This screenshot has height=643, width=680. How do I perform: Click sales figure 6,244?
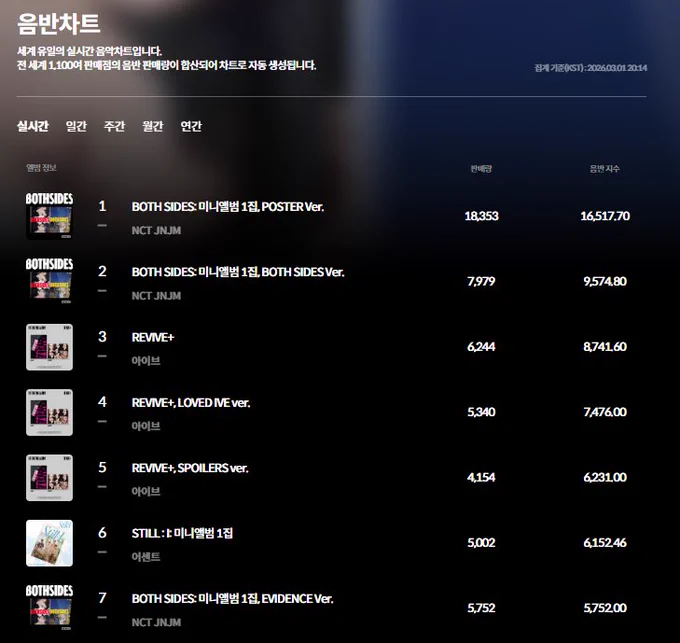click(x=481, y=347)
